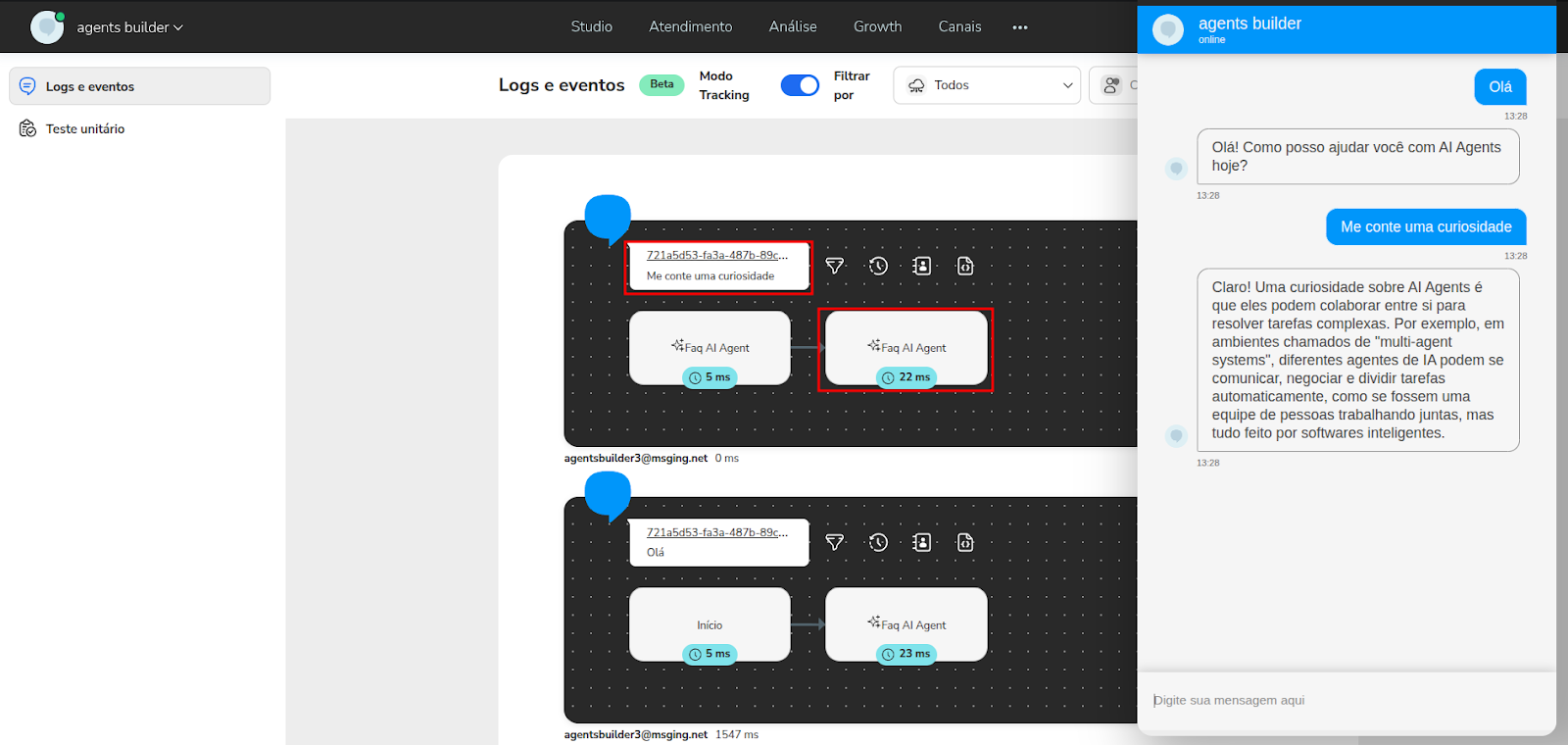Image resolution: width=1568 pixels, height=745 pixels.
Task: Click the chat message input field
Action: tap(1343, 700)
